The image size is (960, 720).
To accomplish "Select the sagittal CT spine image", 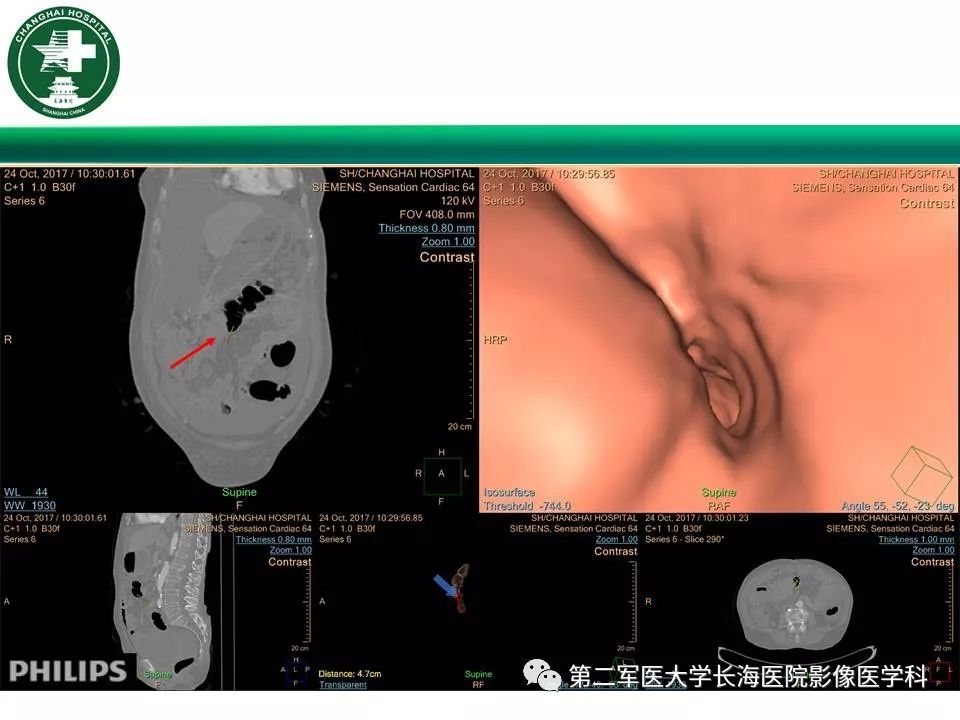I will [x=165, y=603].
